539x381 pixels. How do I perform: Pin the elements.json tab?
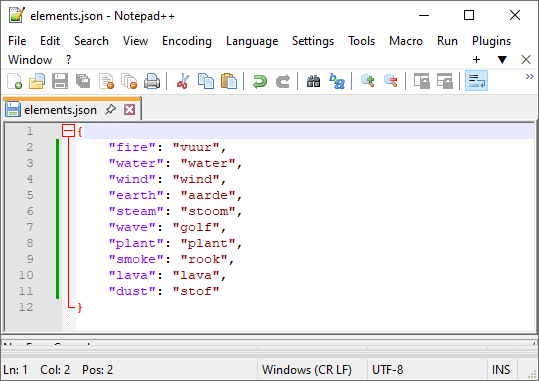click(x=110, y=110)
